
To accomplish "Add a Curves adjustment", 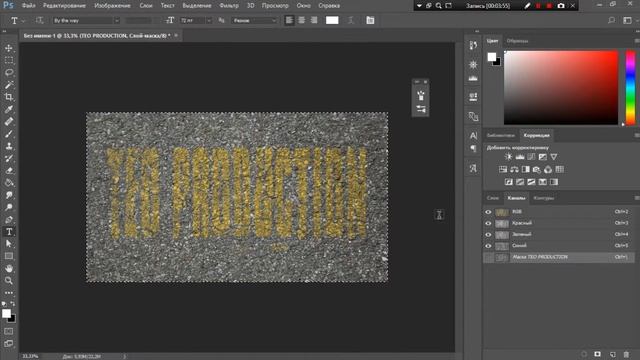I will point(531,157).
